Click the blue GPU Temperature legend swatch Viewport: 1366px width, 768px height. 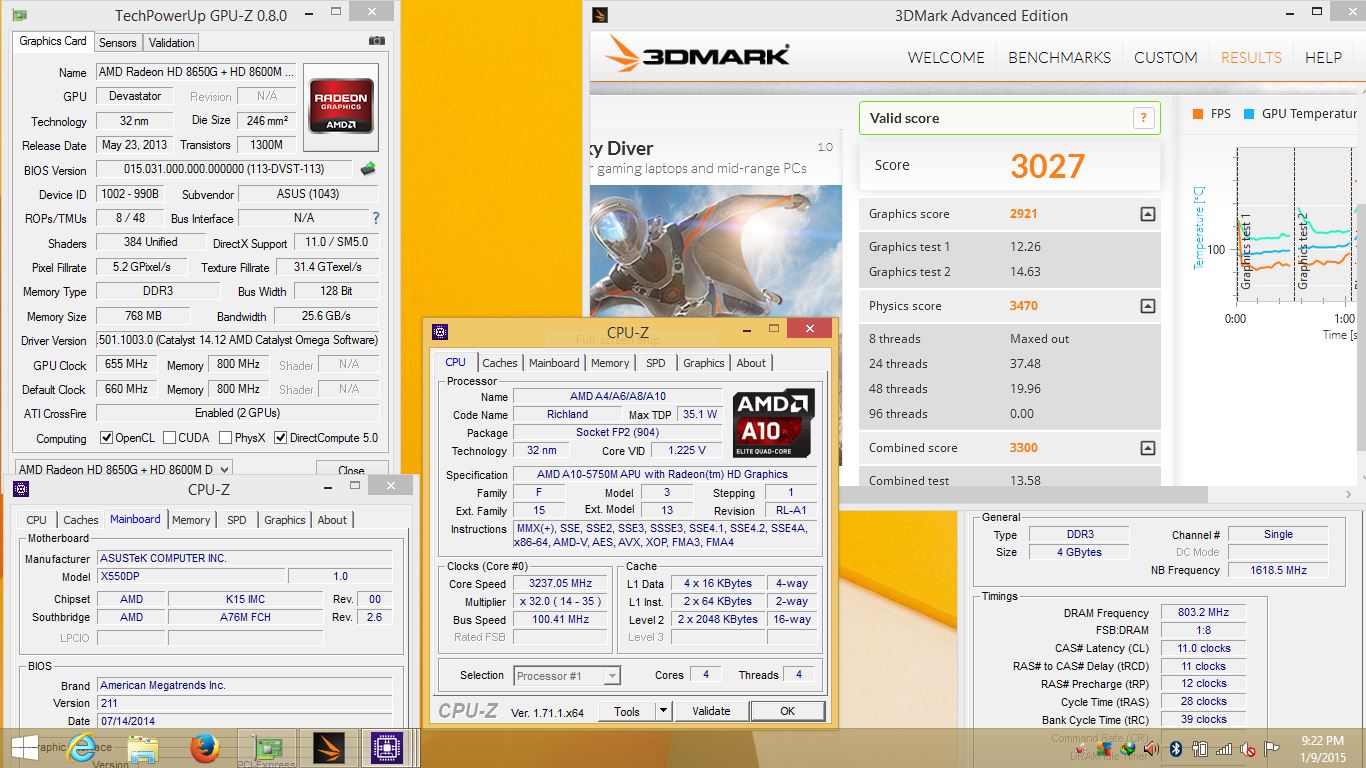coord(1248,114)
